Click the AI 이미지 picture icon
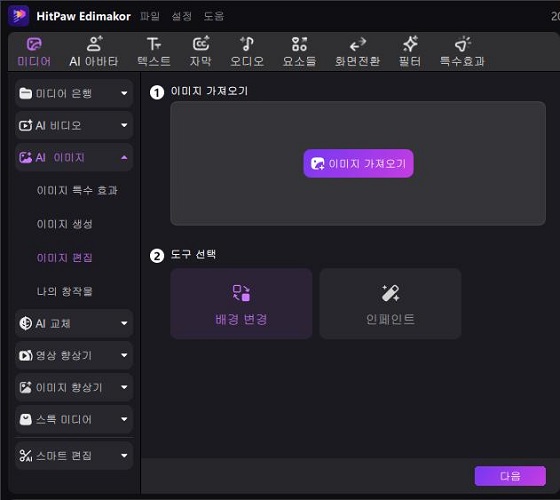Image resolution: width=560 pixels, height=500 pixels. tap(25, 158)
